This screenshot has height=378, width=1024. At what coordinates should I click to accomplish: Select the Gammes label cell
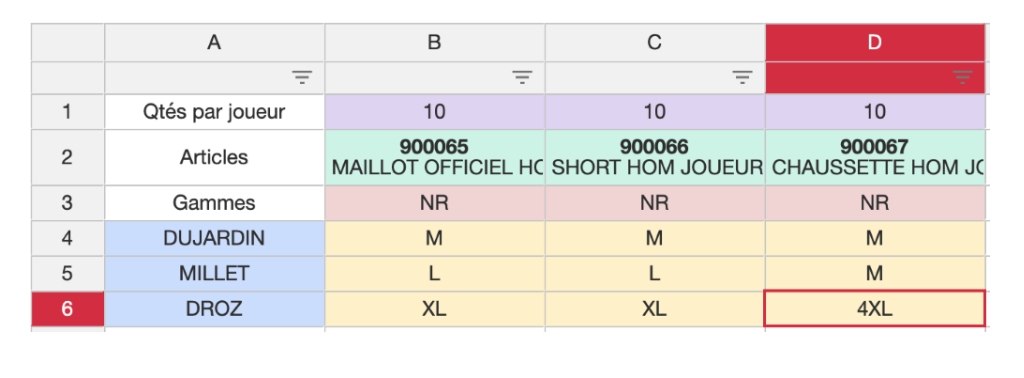pyautogui.click(x=214, y=203)
